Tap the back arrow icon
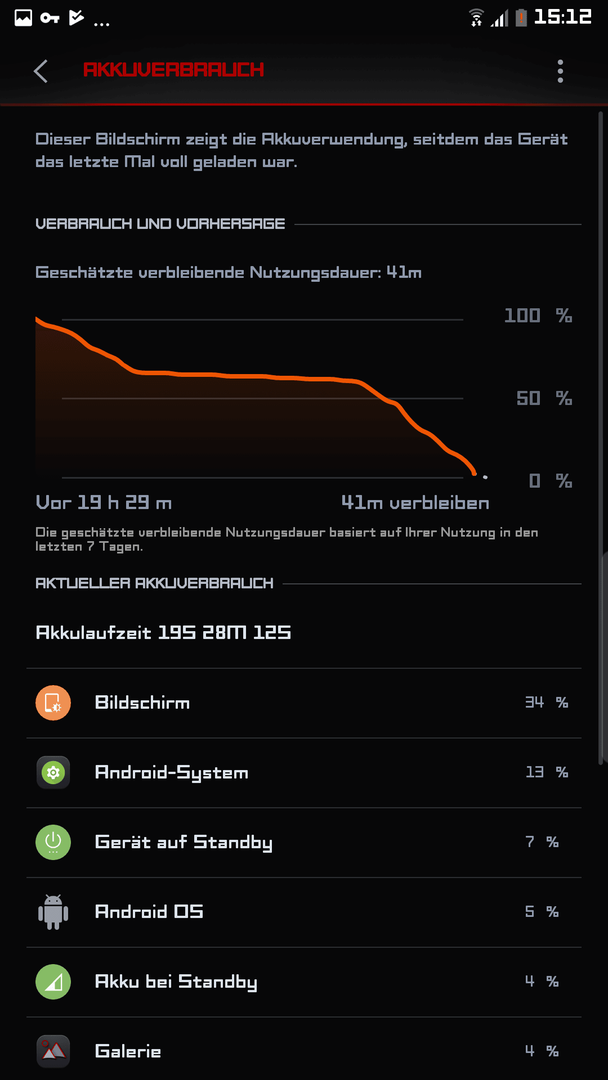 point(41,71)
